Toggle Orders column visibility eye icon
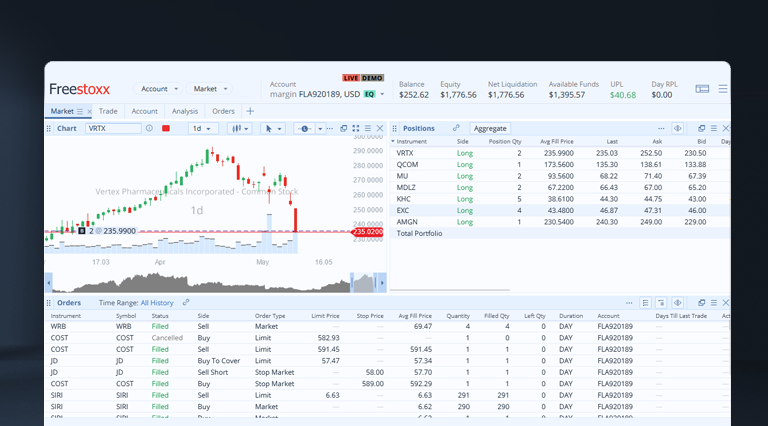Screen dimensions: 768x426 677,303
